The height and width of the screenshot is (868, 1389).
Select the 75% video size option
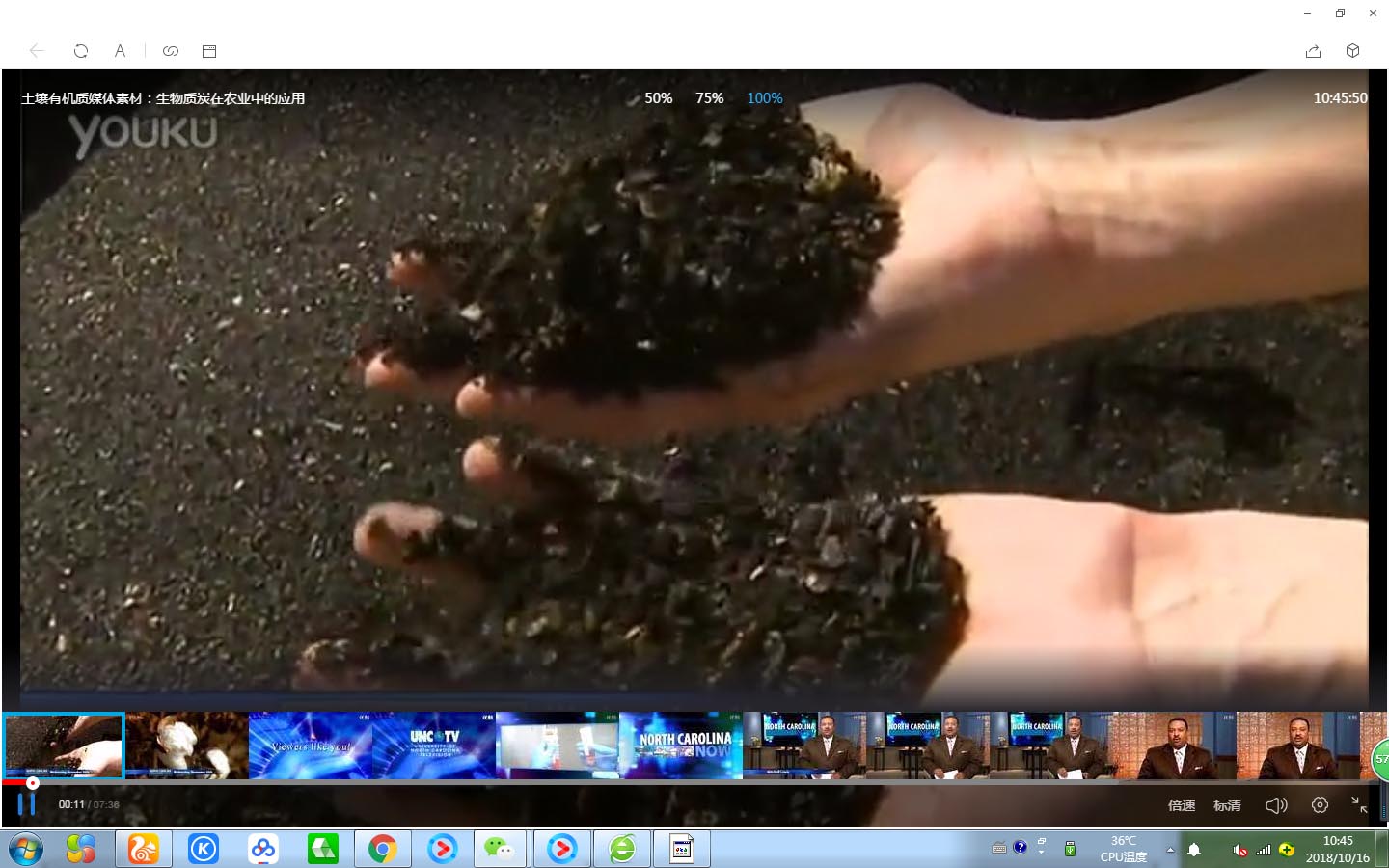click(709, 98)
